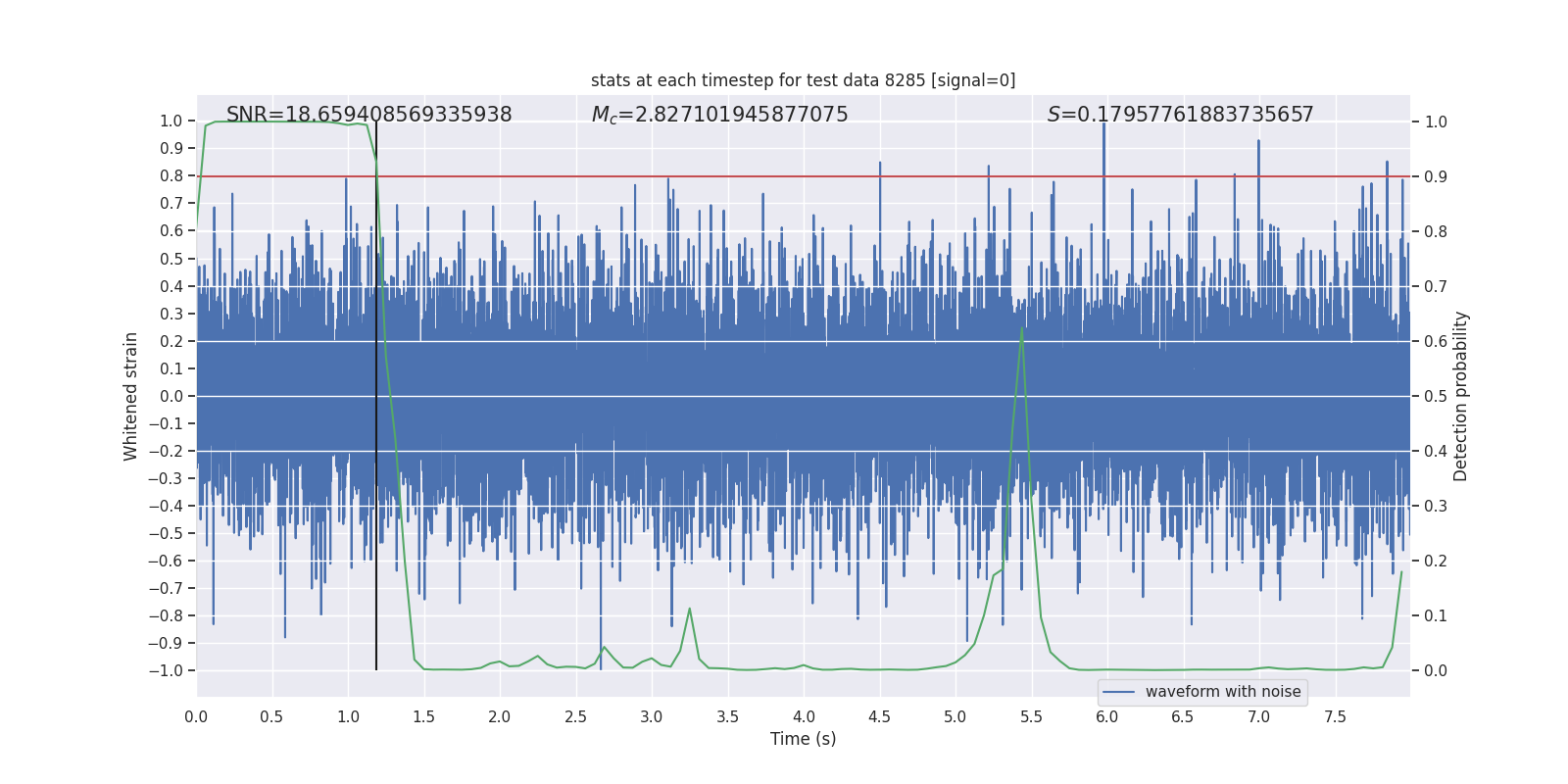Click the 'Whitened strain' y-axis label
The width and height of the screenshot is (1568, 784).
tap(130, 396)
